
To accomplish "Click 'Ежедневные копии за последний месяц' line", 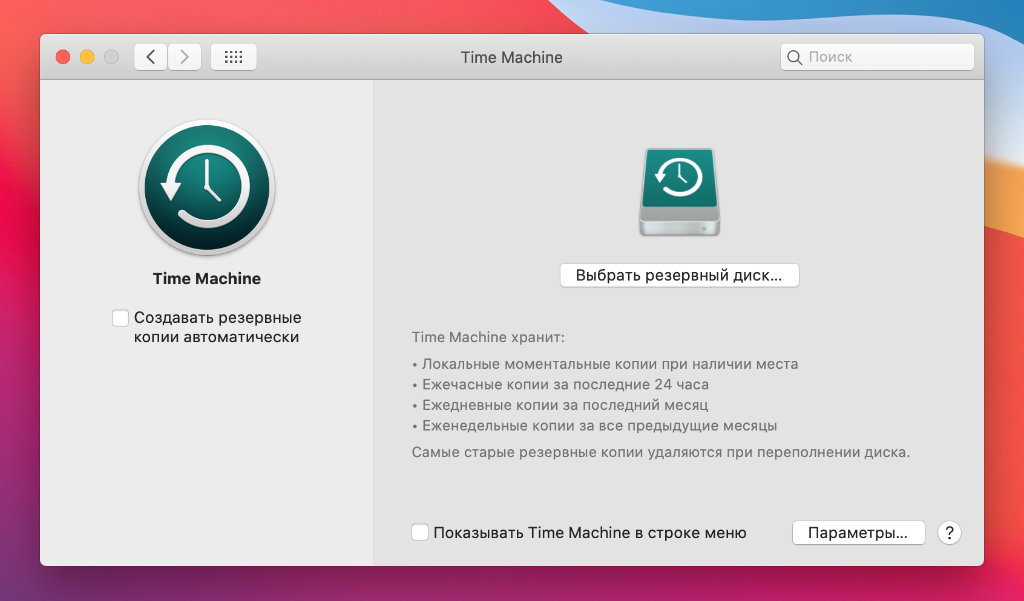I will click(x=565, y=405).
